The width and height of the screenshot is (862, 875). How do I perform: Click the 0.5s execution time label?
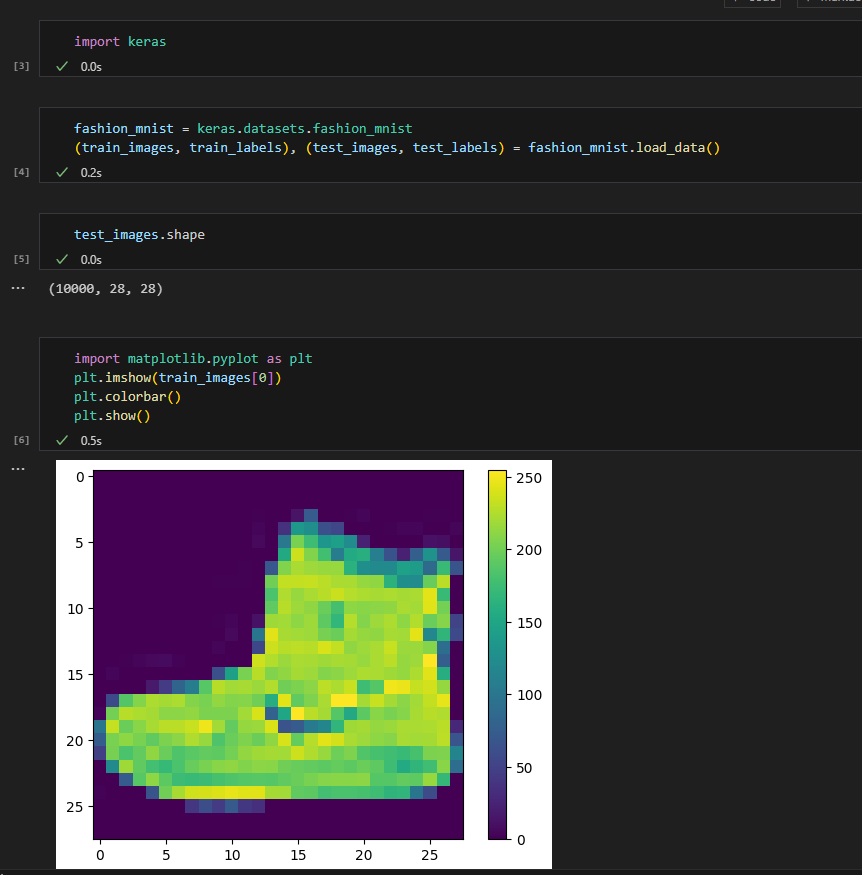(x=91, y=441)
